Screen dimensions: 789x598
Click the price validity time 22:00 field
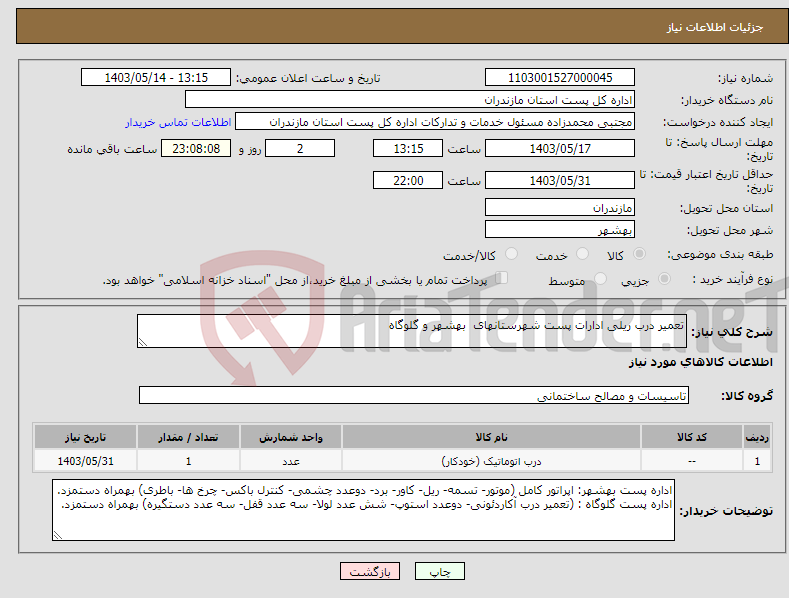(x=408, y=180)
